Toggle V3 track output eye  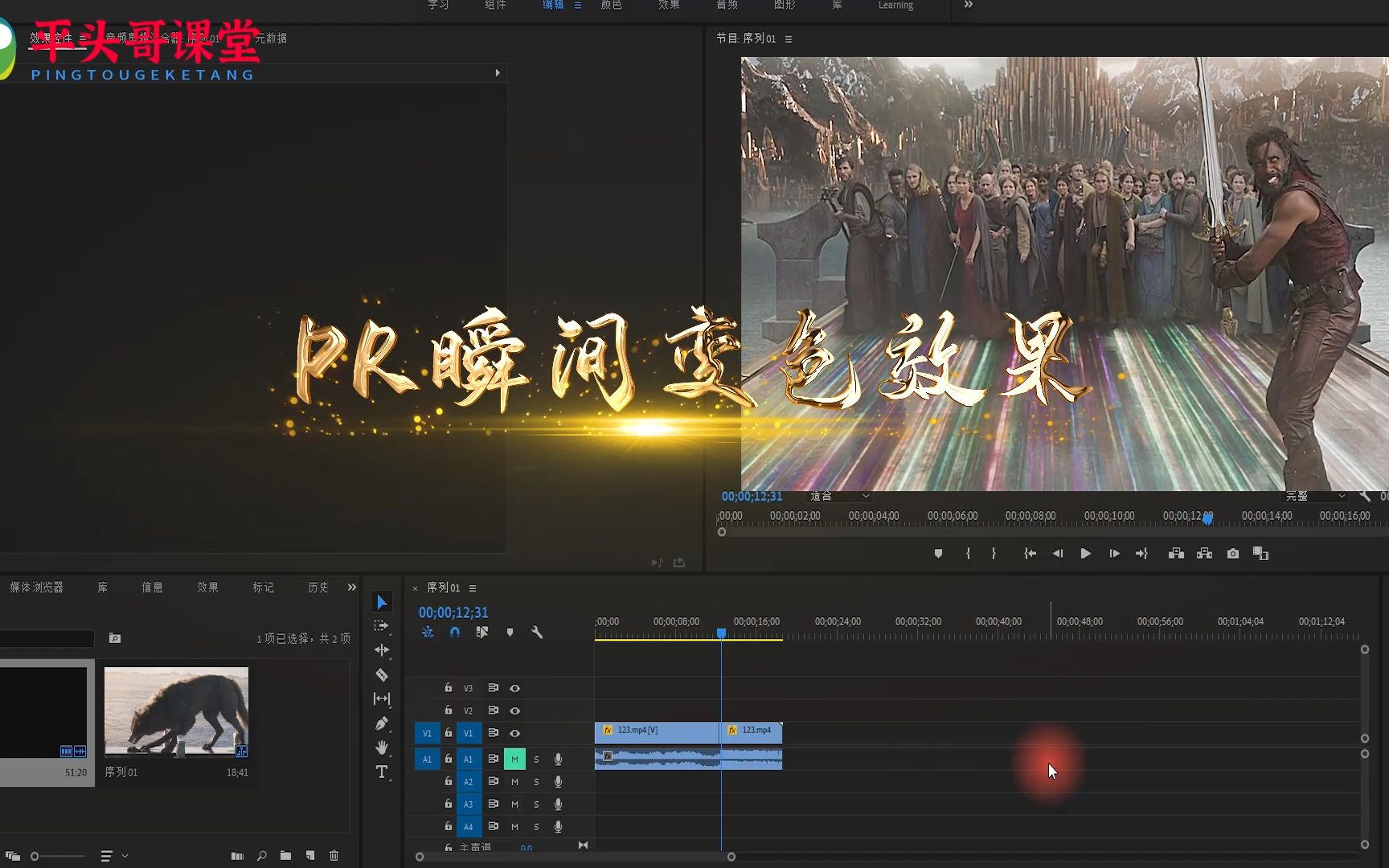click(x=515, y=689)
